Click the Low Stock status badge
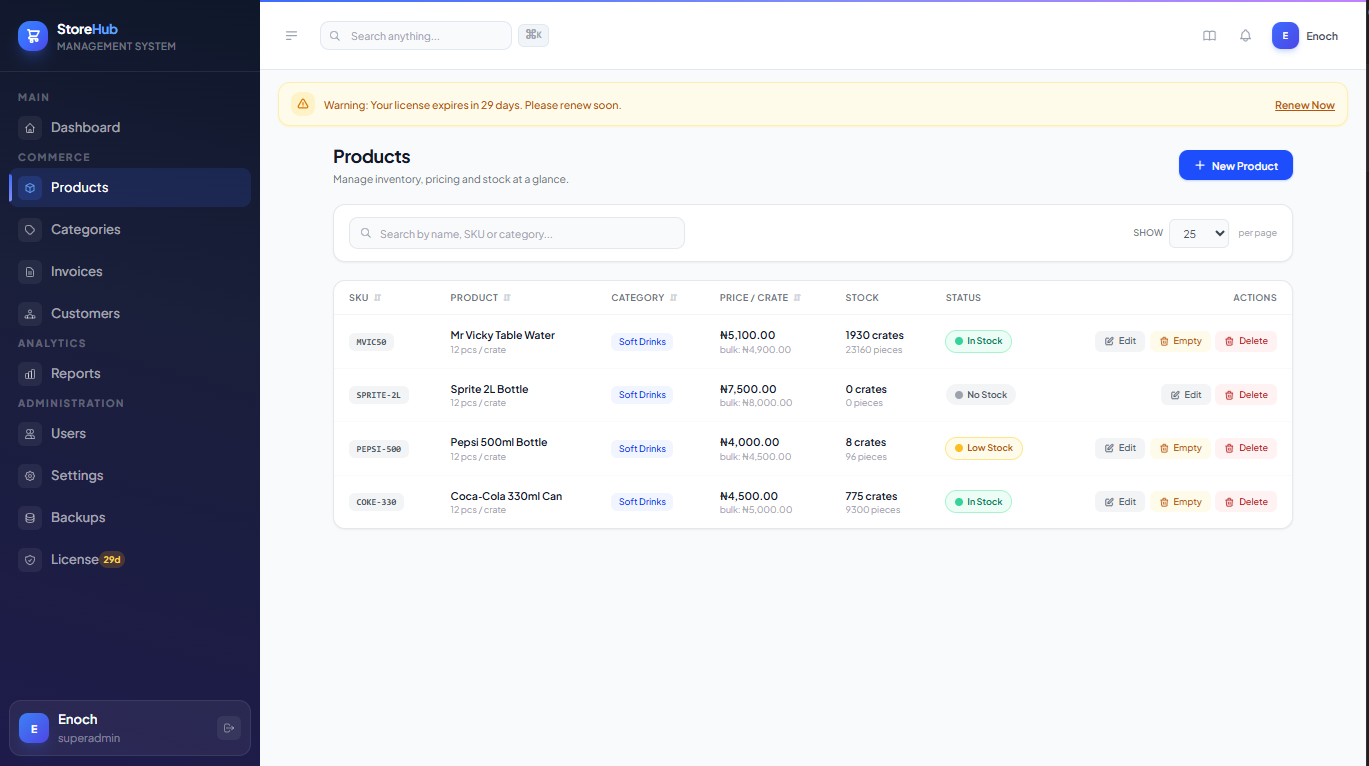Viewport: 1369px width, 766px height. (x=984, y=448)
